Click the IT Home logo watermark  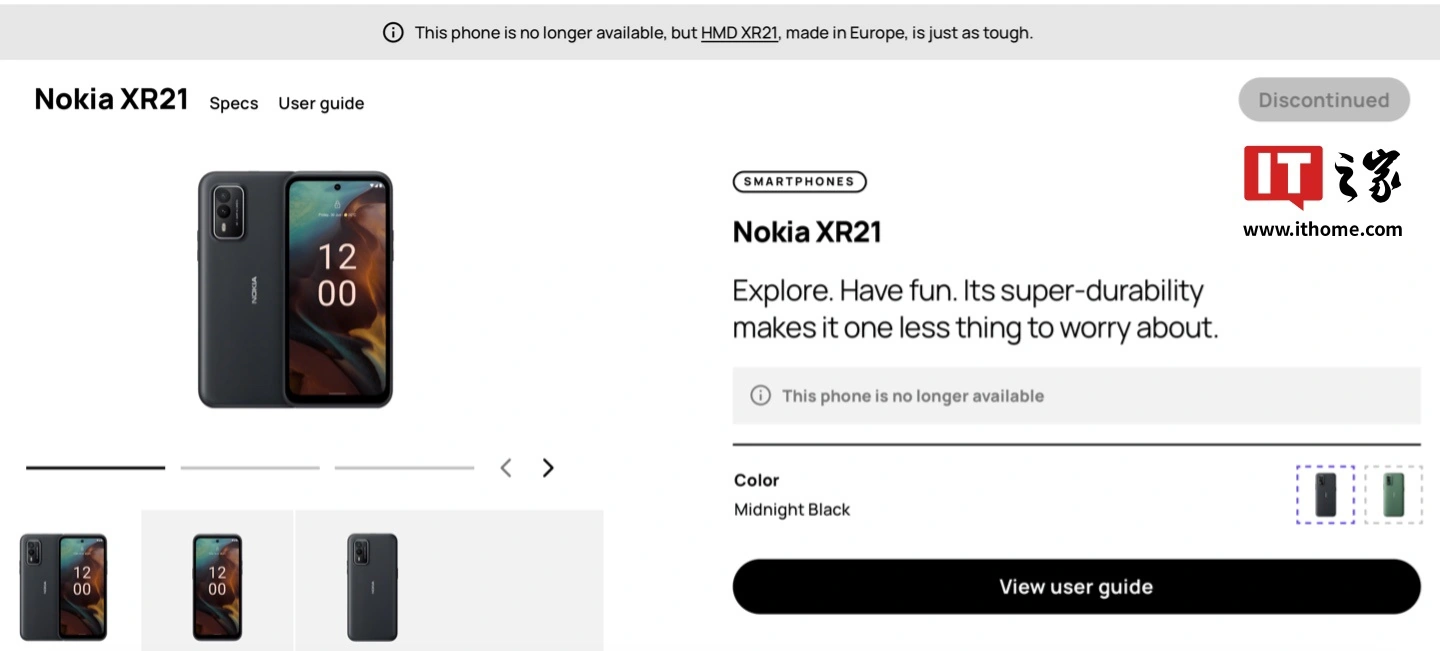coord(1322,192)
